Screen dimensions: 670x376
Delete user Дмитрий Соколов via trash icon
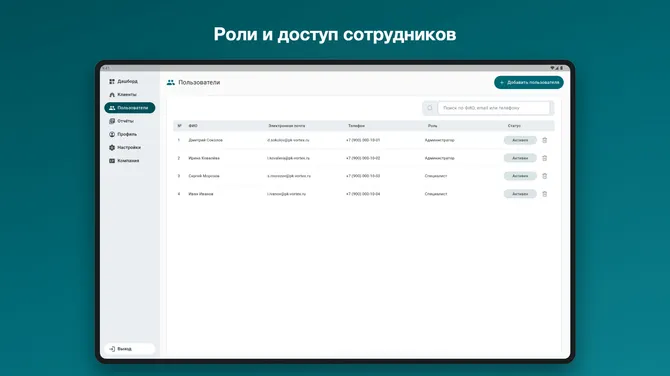tap(545, 140)
